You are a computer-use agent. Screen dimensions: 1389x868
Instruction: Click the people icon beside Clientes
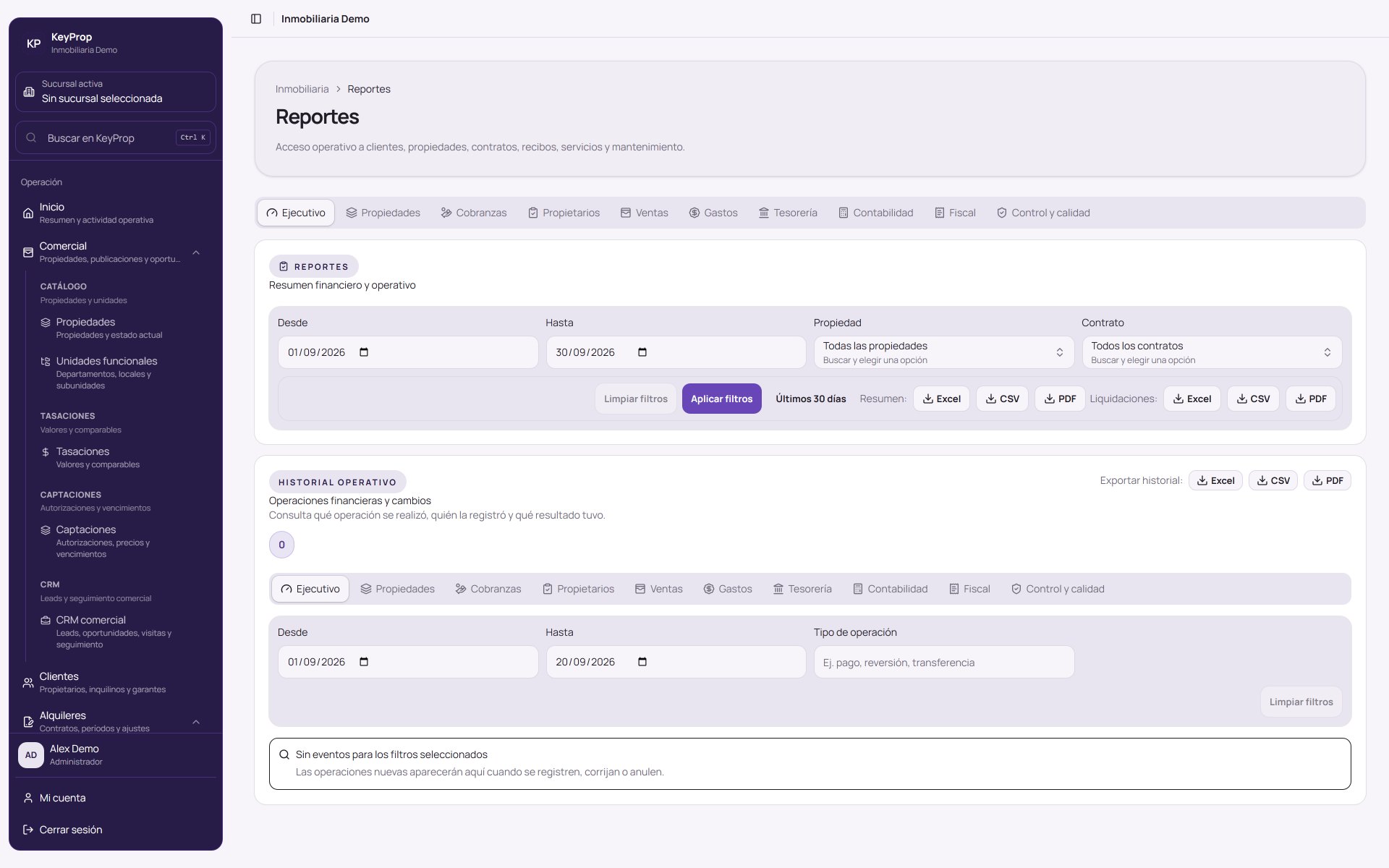pos(28,683)
